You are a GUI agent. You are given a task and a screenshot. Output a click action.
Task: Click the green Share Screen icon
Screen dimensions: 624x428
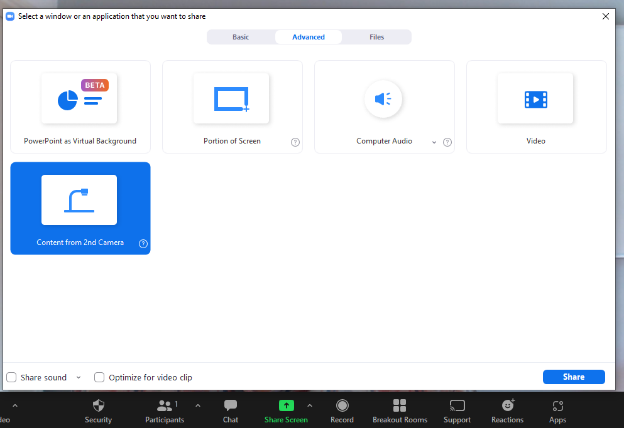(x=286, y=406)
